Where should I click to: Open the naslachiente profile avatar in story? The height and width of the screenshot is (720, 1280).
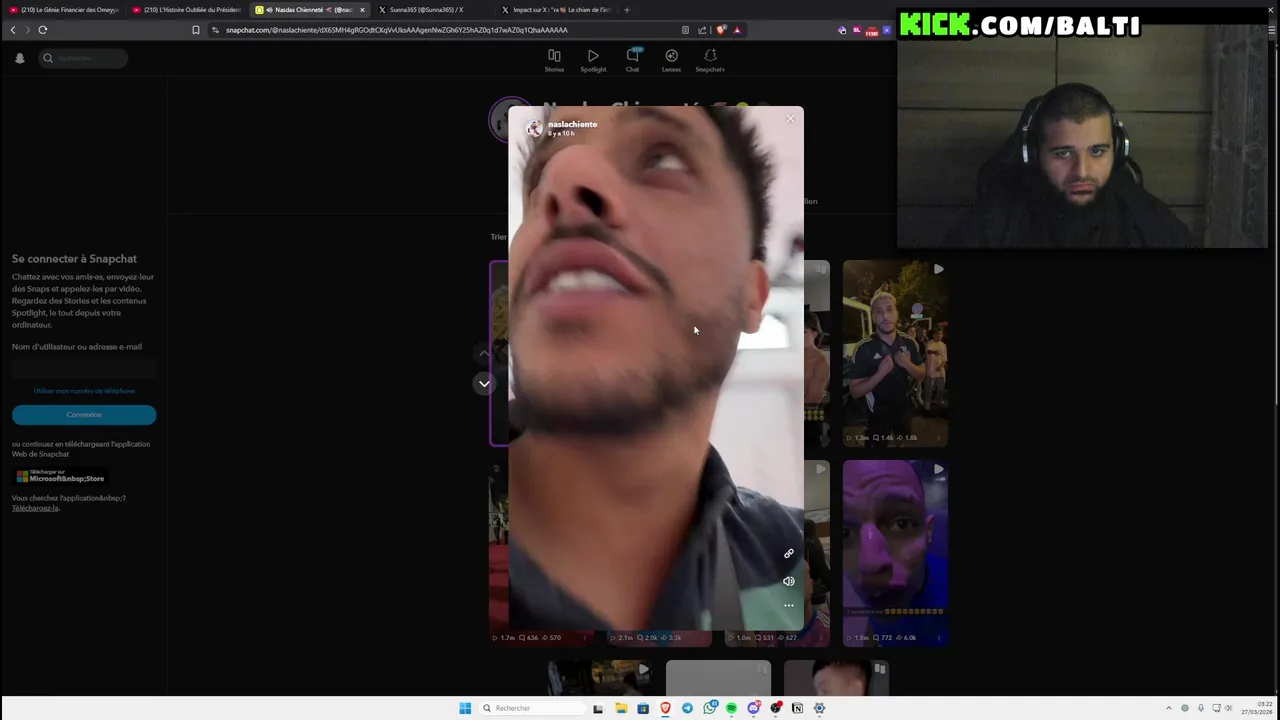point(534,128)
